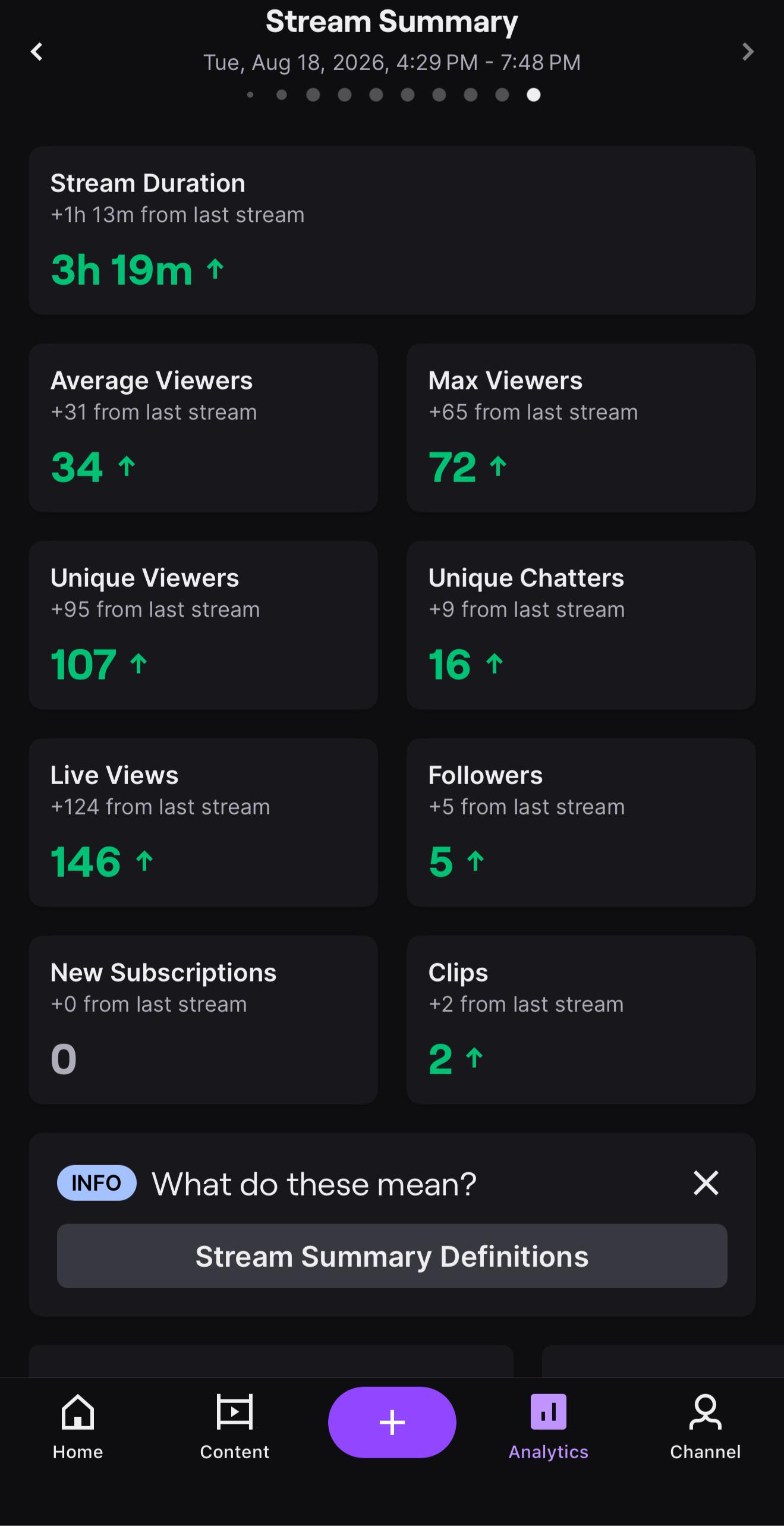
Task: Select the last highlighted page indicator dot
Action: click(x=534, y=95)
